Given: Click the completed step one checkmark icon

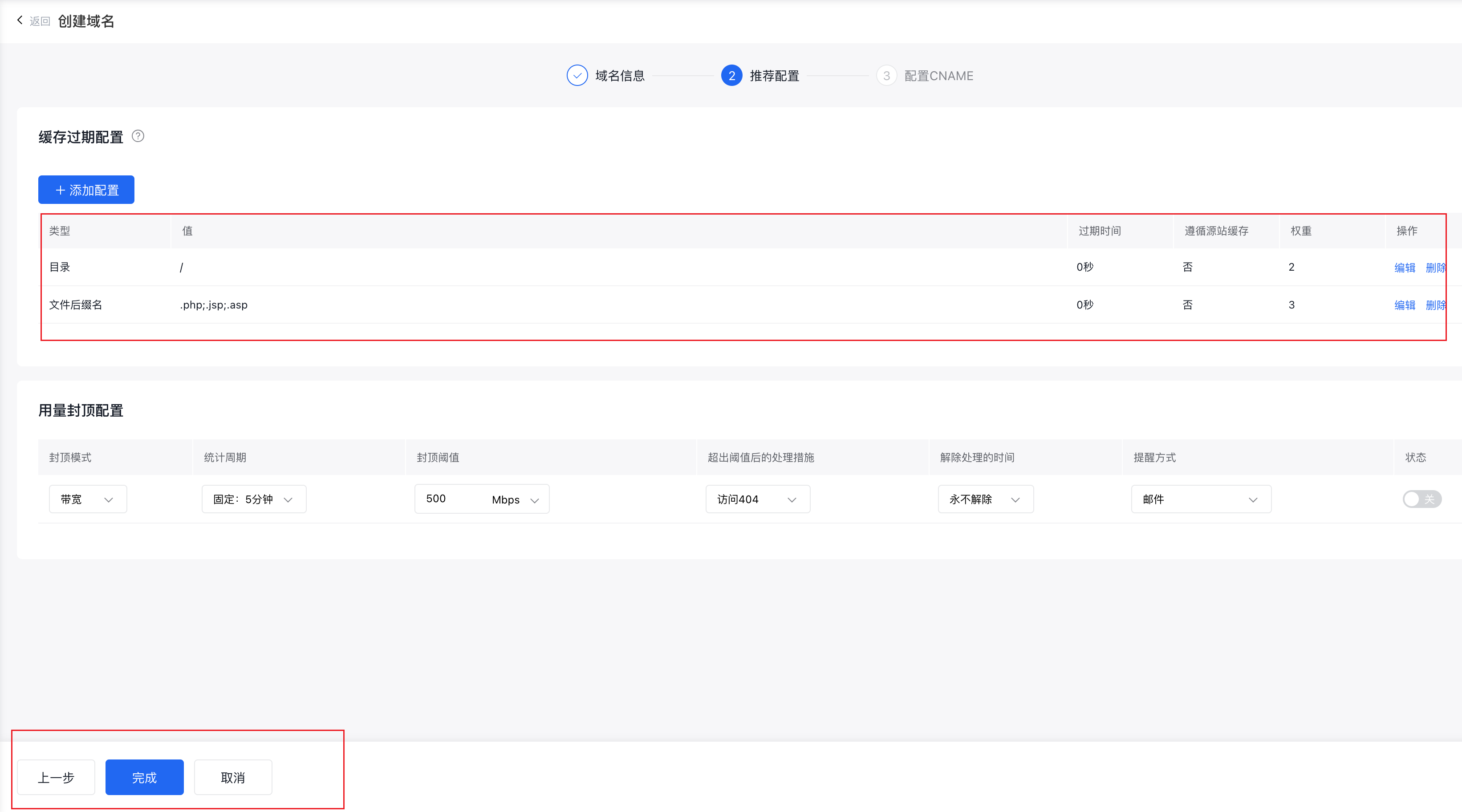Looking at the screenshot, I should (577, 76).
